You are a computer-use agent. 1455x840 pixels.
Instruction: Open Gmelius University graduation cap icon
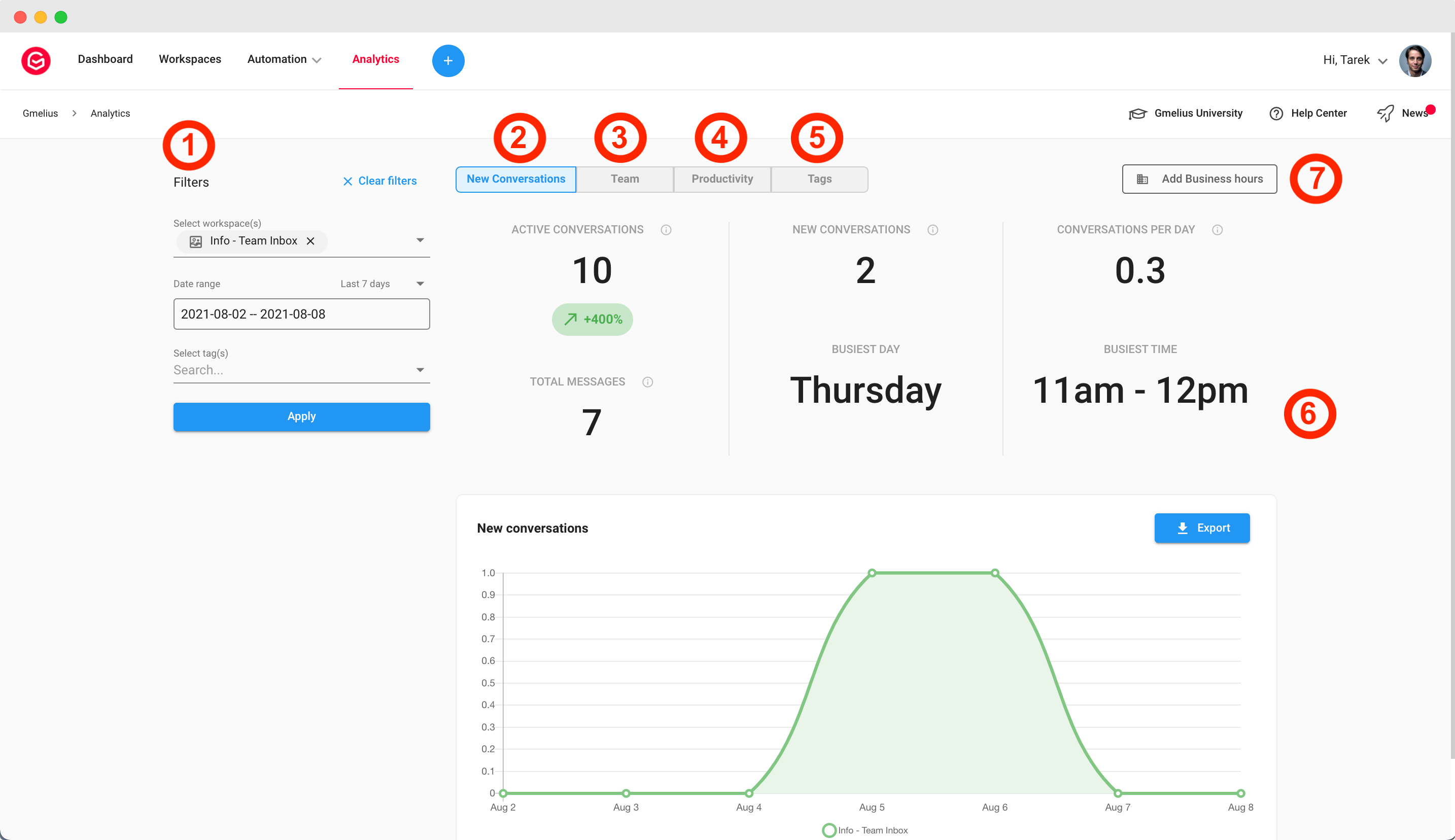[x=1137, y=114]
